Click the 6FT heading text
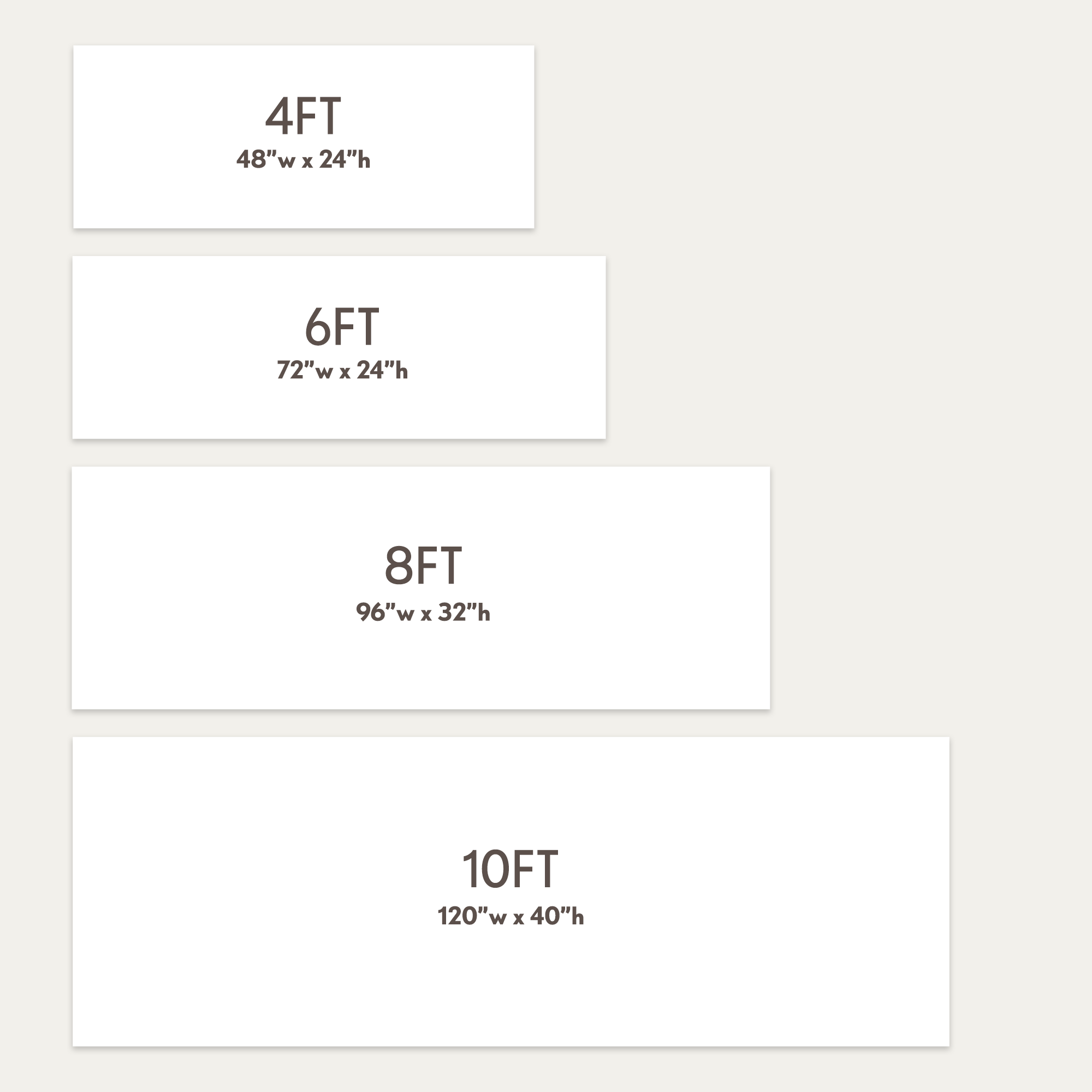The image size is (1092, 1092). point(342,327)
